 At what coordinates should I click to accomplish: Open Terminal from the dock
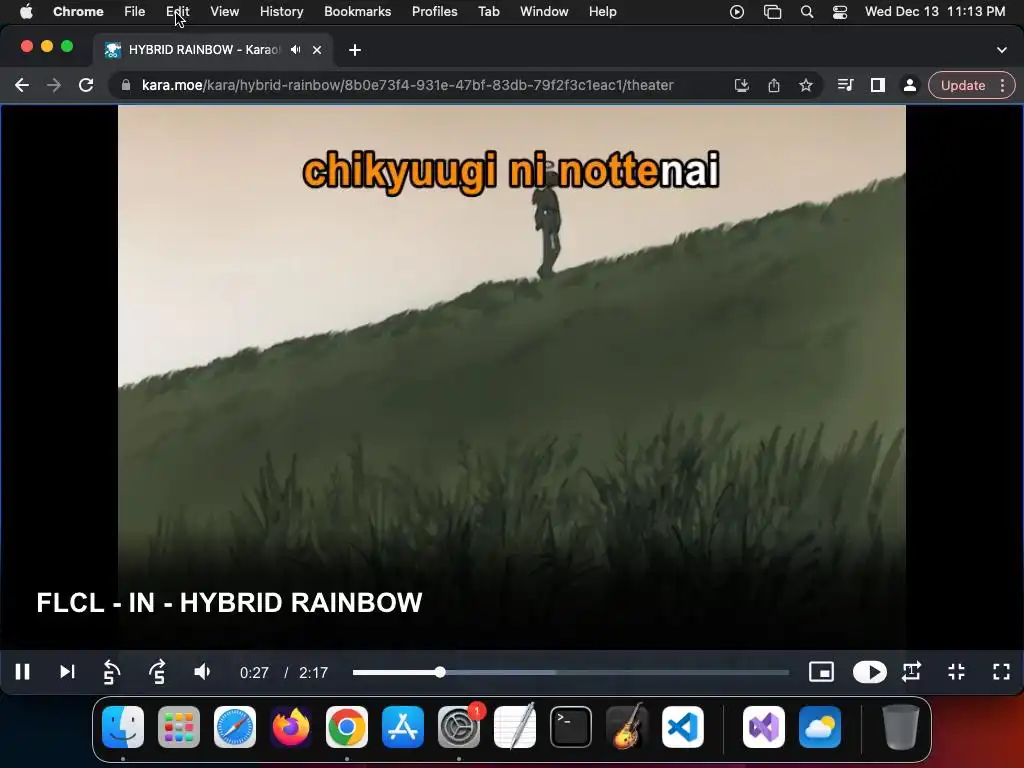tap(571, 727)
